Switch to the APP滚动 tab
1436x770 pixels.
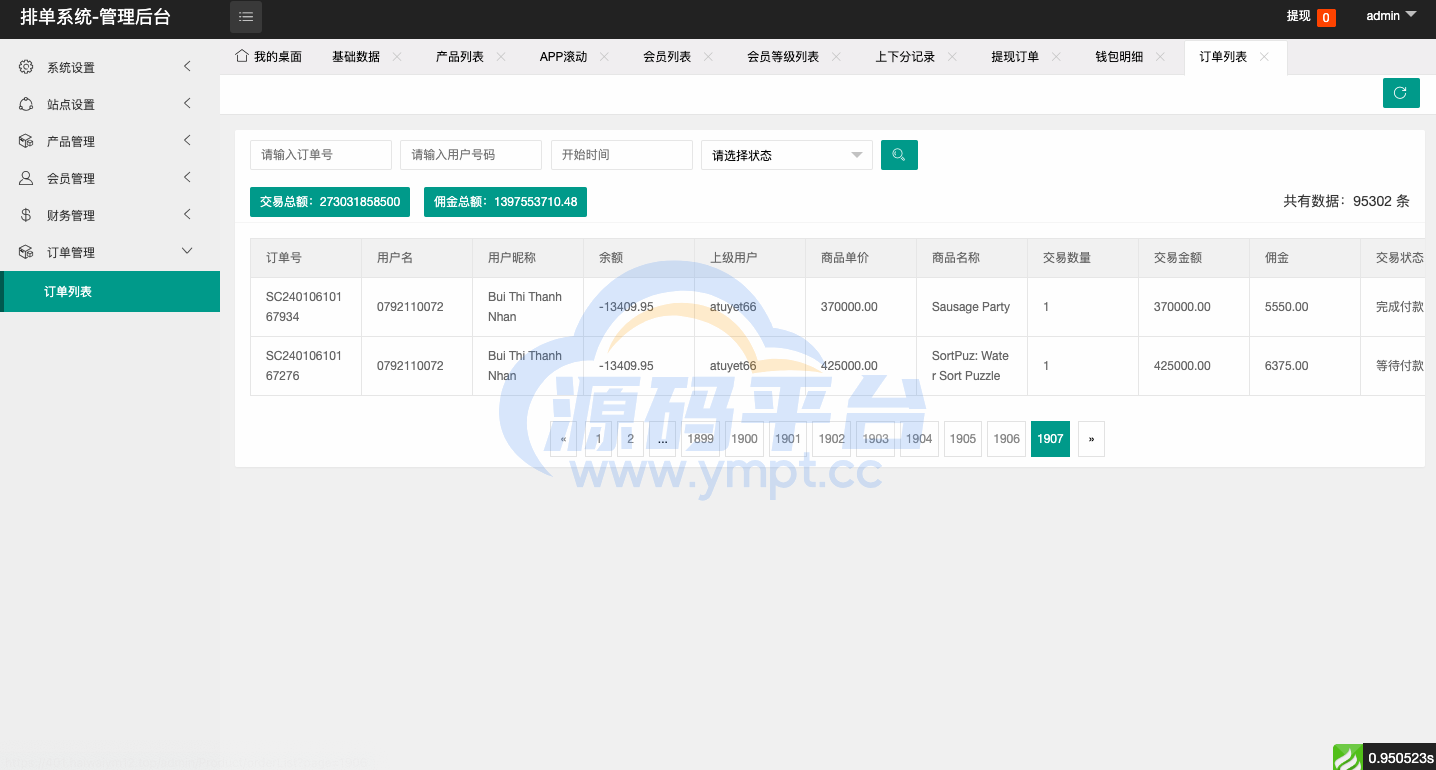pos(563,57)
